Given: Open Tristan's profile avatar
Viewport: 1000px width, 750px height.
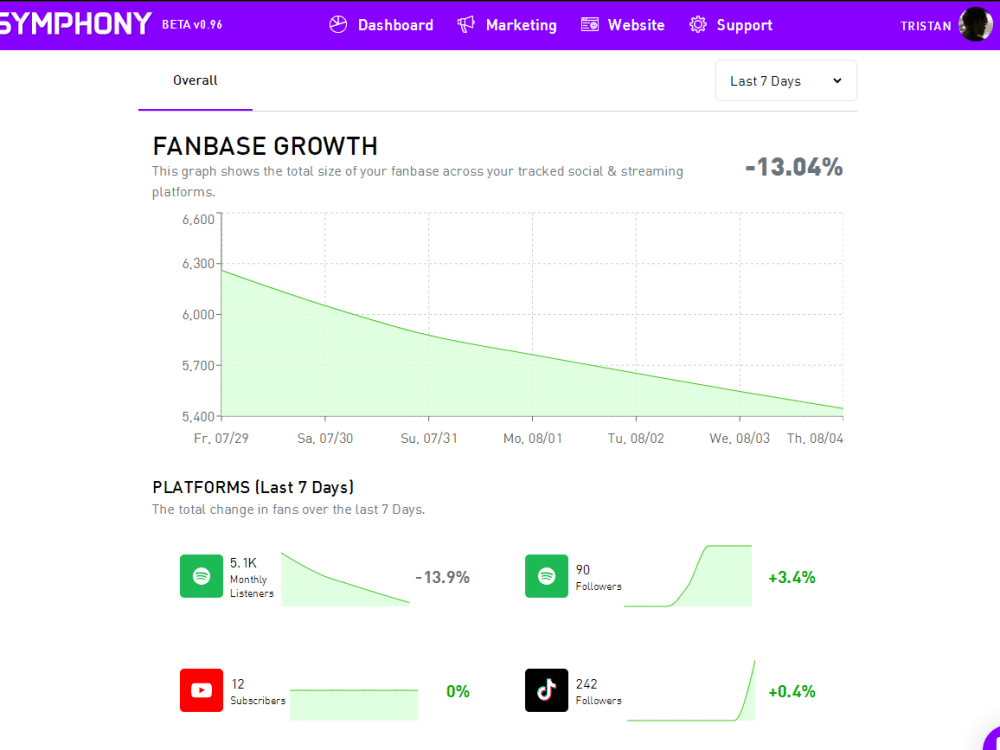Looking at the screenshot, I should (976, 25).
